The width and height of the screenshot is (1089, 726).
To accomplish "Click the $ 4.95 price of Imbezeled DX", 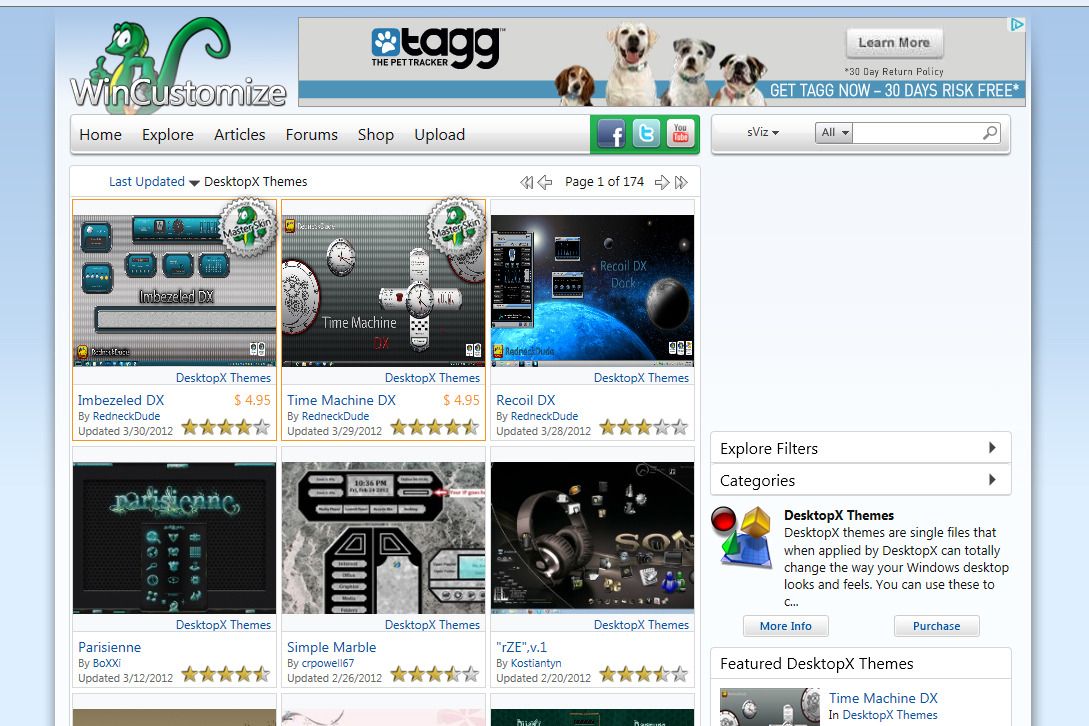I will (x=252, y=400).
